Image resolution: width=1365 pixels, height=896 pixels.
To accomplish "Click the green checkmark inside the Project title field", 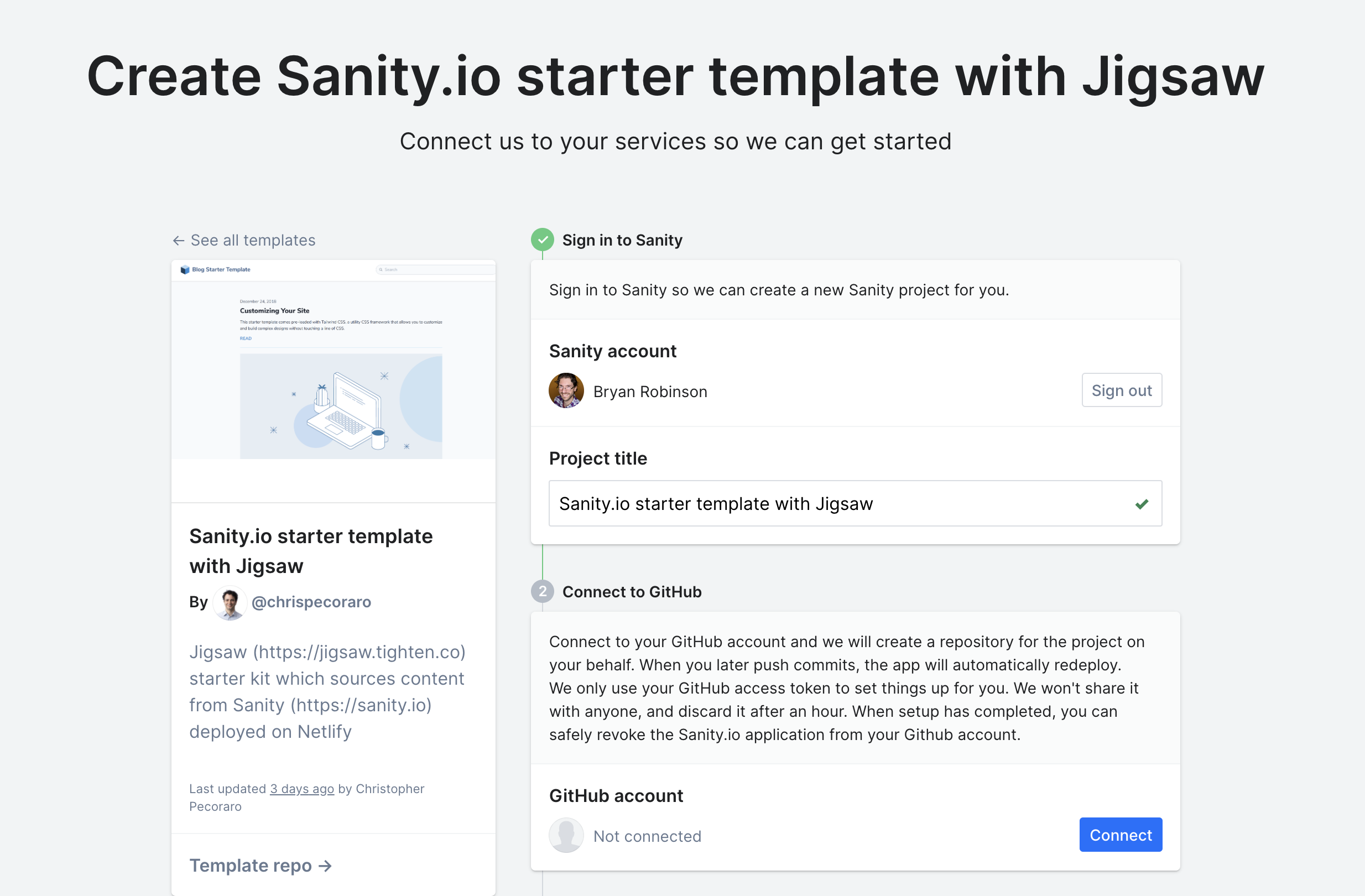I will click(1142, 504).
